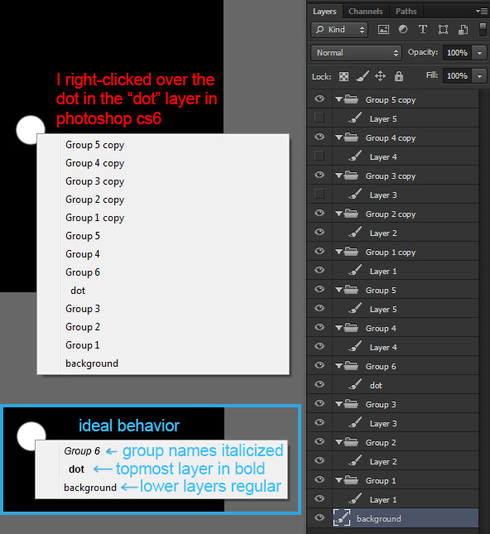Screen dimensions: 490x534
Task: Click the Opacity 100% value field
Action: tap(458, 53)
